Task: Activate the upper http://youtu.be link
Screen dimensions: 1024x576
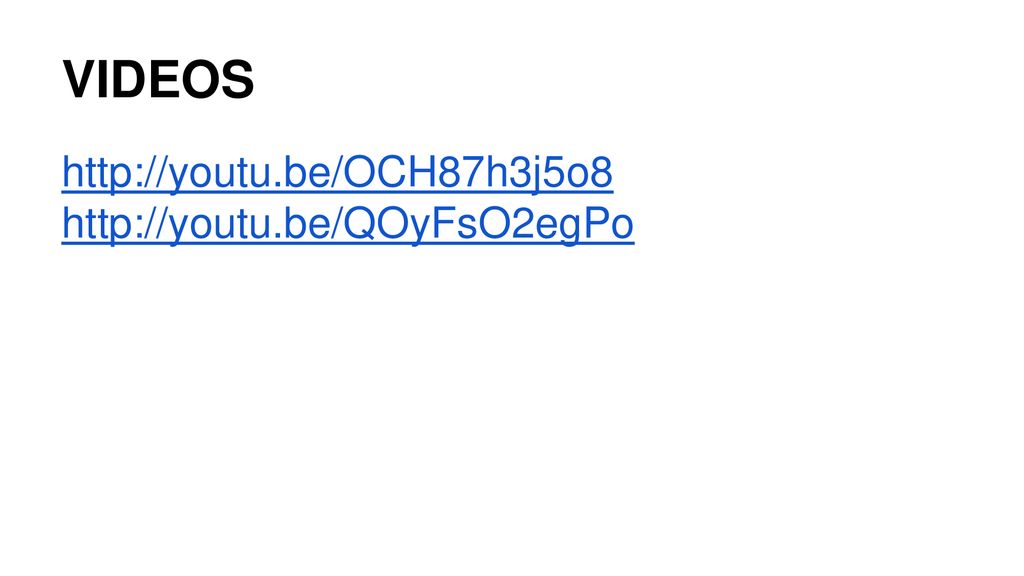Action: click(337, 173)
